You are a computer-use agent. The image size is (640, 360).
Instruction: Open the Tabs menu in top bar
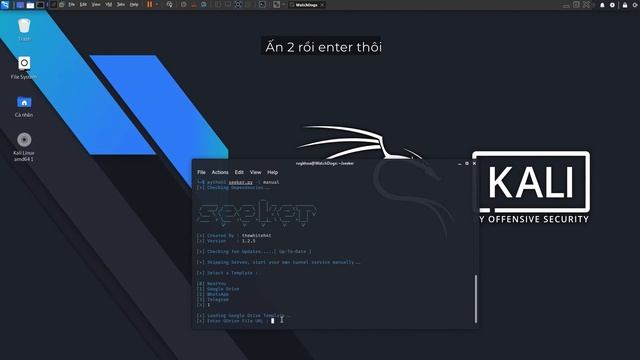click(x=121, y=4)
